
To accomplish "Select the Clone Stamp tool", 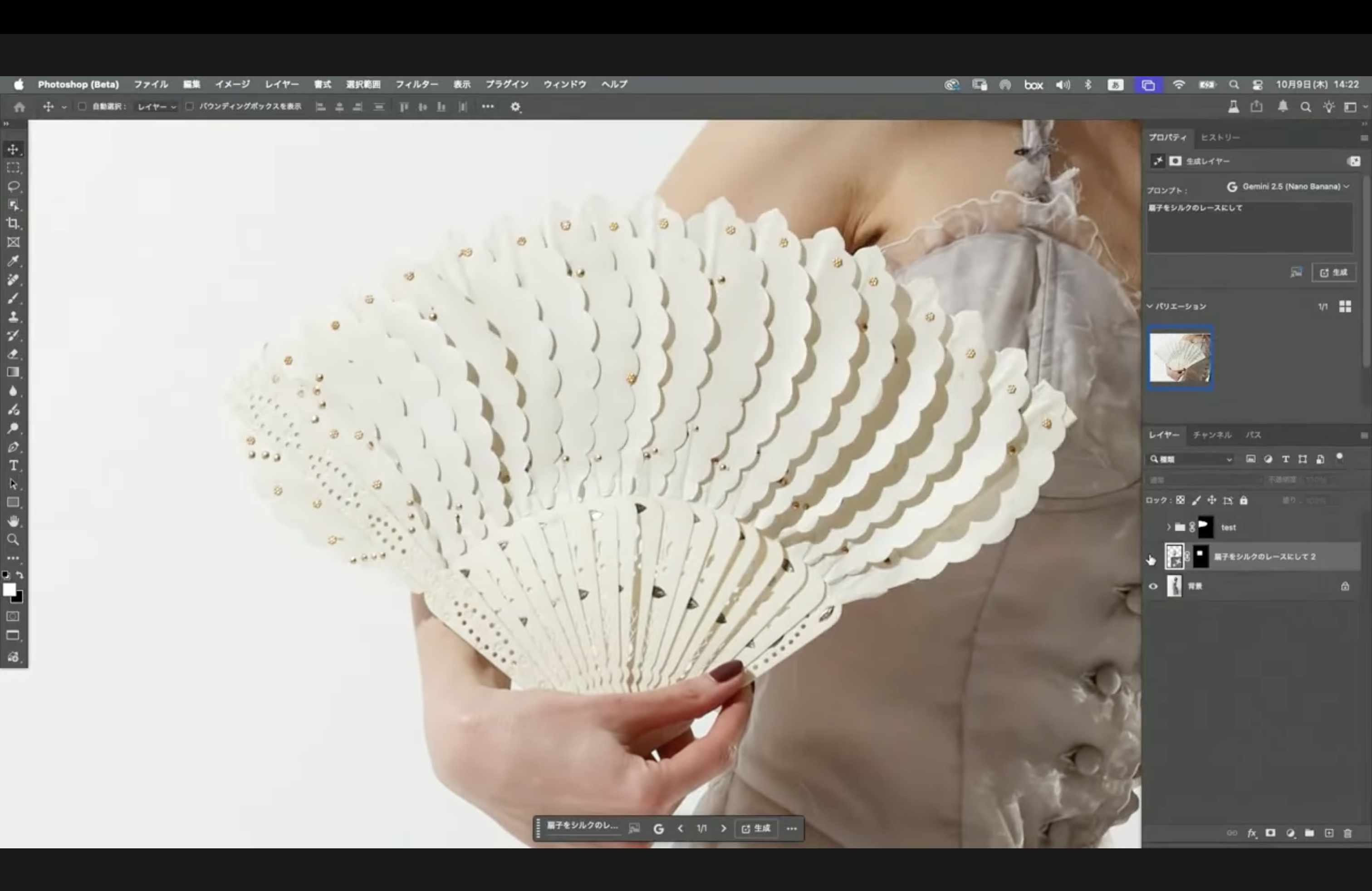I will click(x=13, y=317).
